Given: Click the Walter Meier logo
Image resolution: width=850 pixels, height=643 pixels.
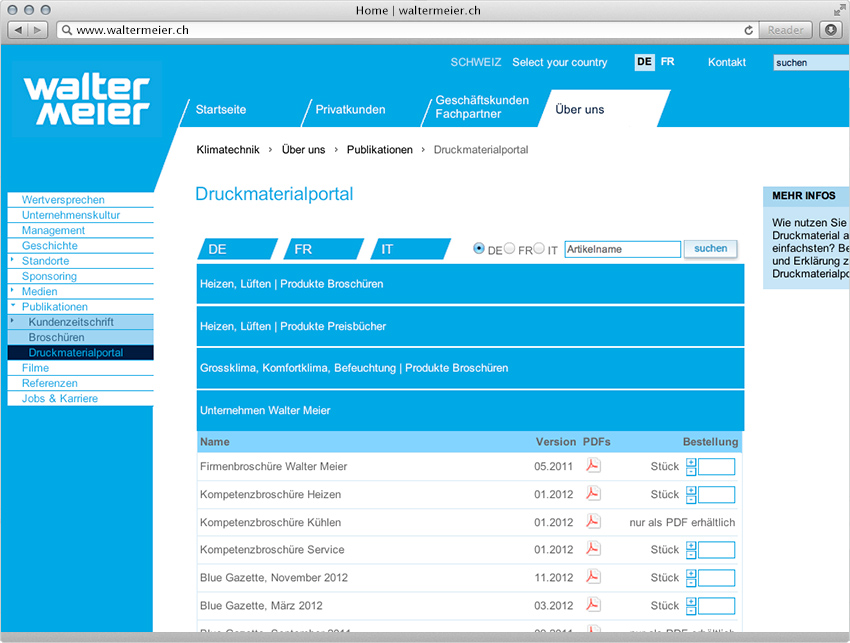Looking at the screenshot, I should [86, 99].
